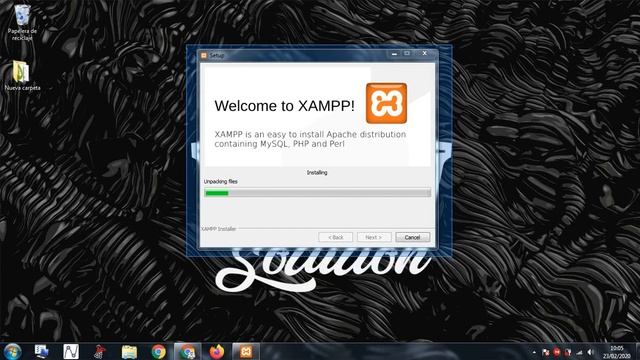Click the 'Unpacking files' status text

coord(220,181)
